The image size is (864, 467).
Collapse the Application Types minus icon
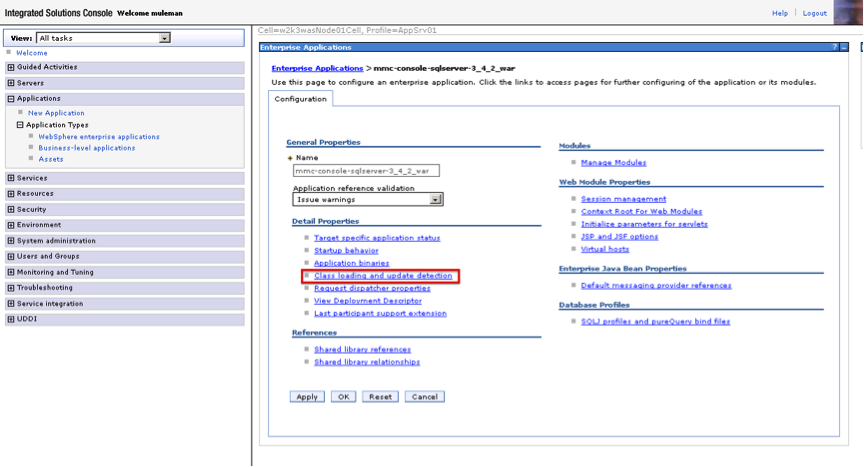pyautogui.click(x=20, y=125)
